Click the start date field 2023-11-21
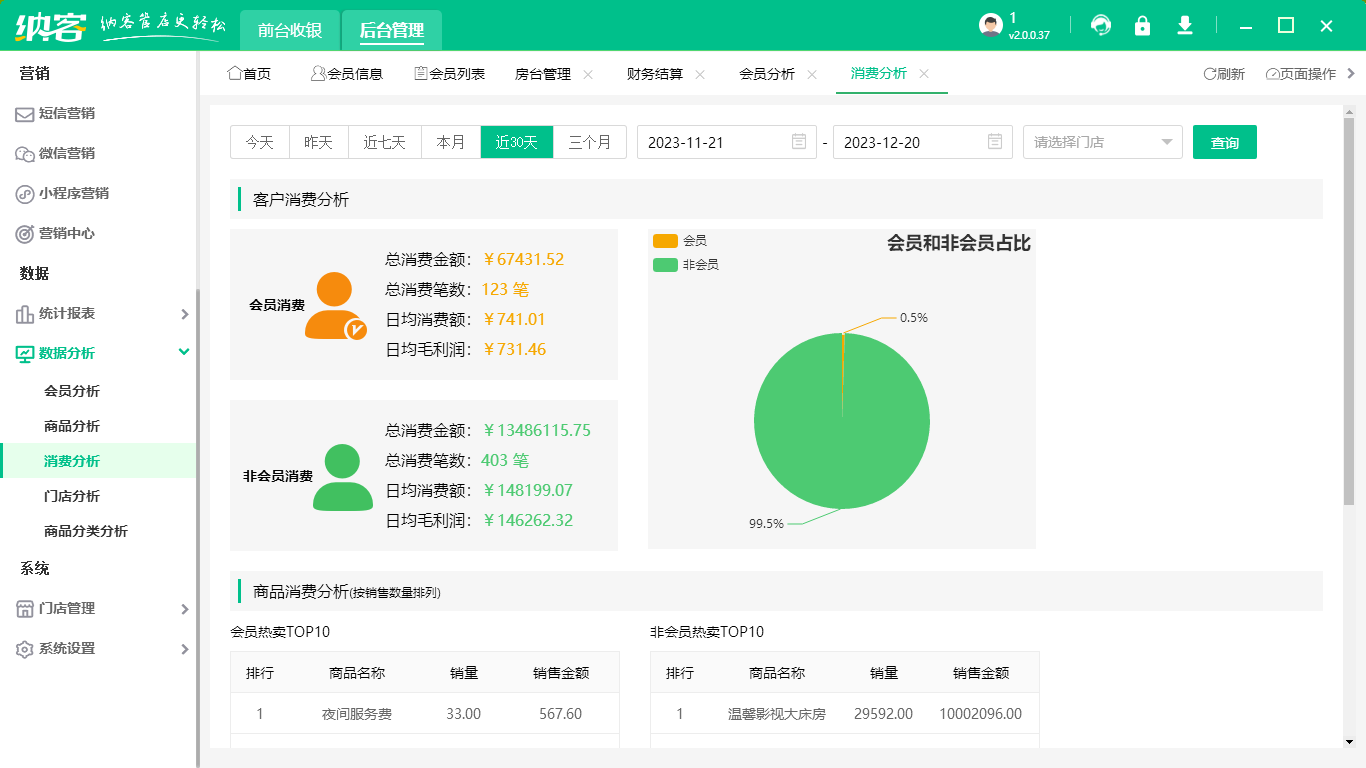The height and width of the screenshot is (768, 1366). coord(727,142)
